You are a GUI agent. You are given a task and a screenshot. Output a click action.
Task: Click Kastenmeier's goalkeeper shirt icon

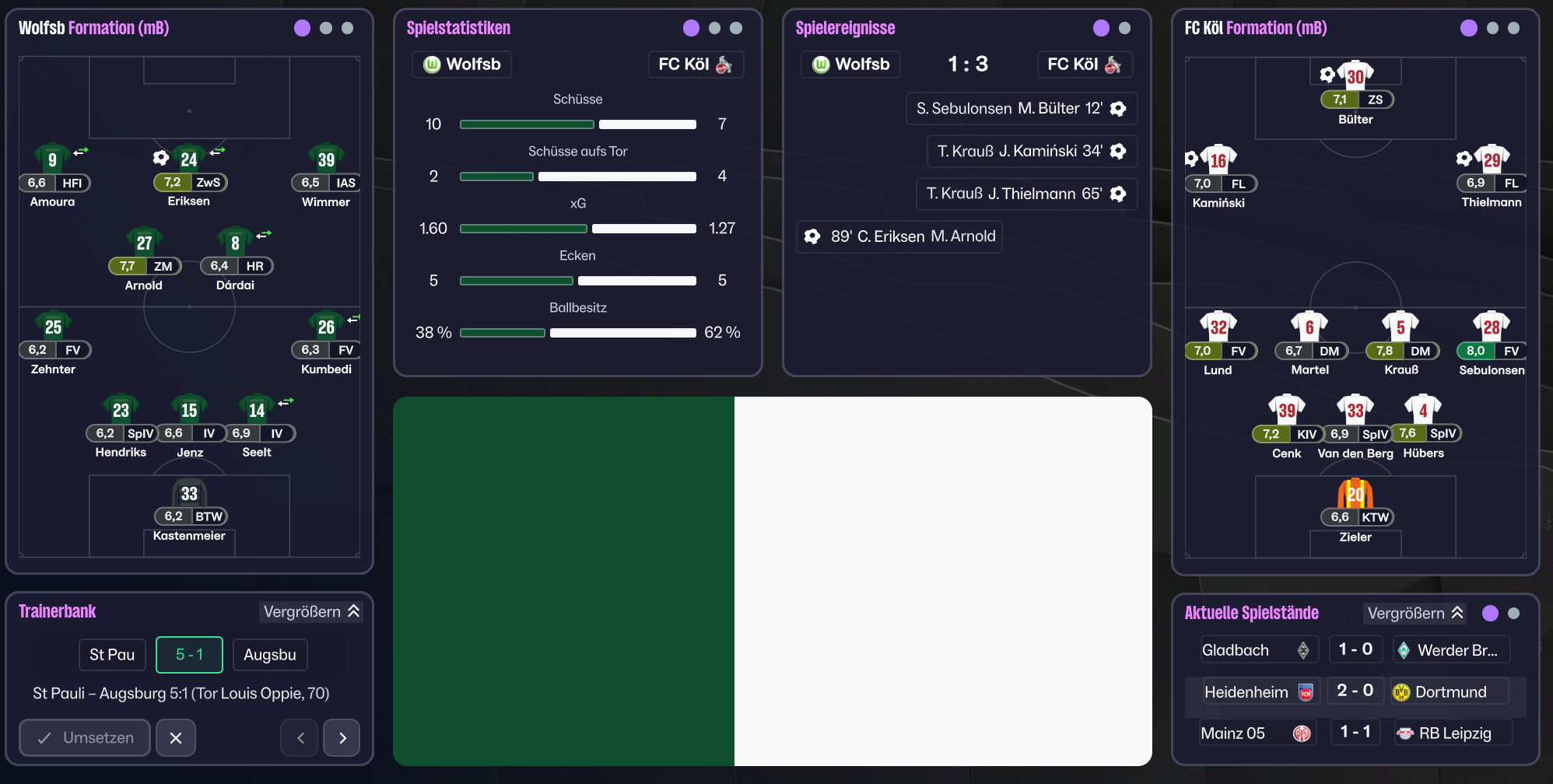189,492
